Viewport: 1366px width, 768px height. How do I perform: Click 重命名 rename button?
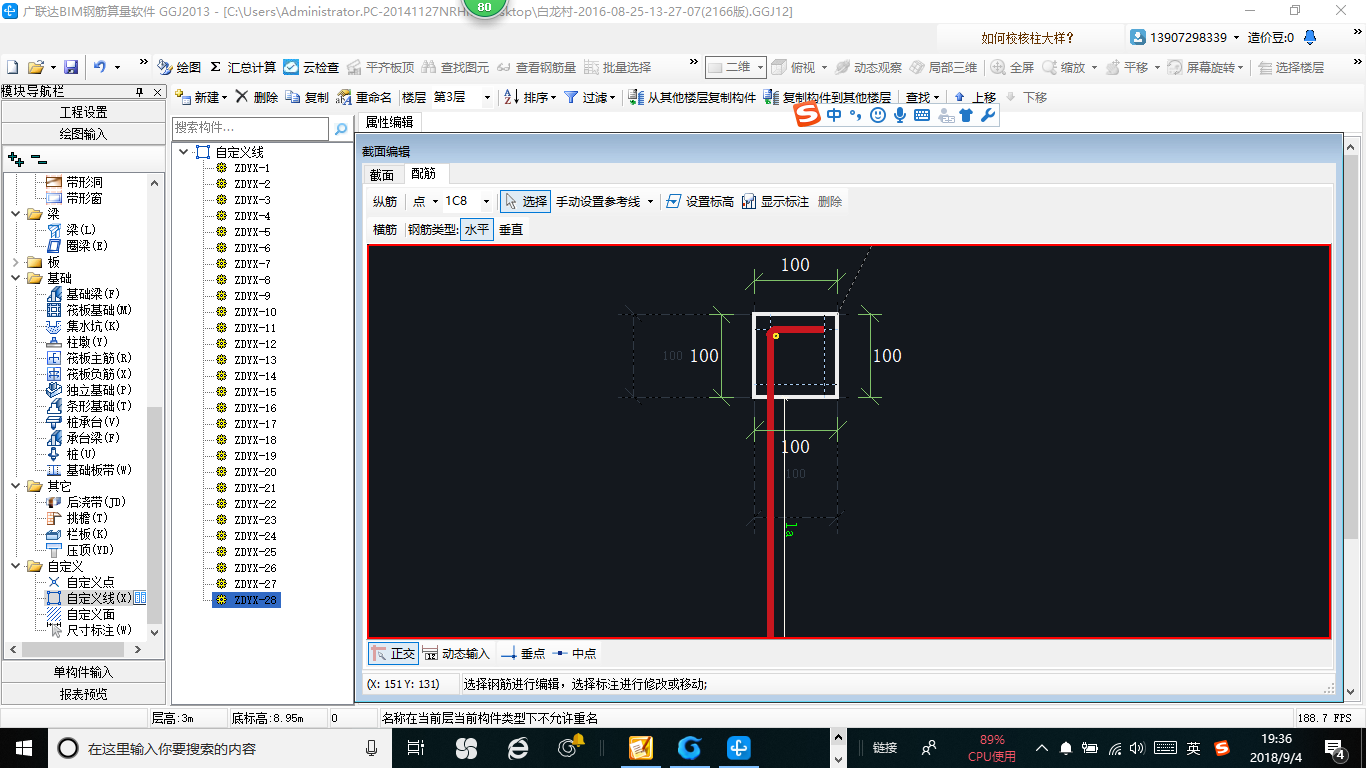tap(364, 97)
